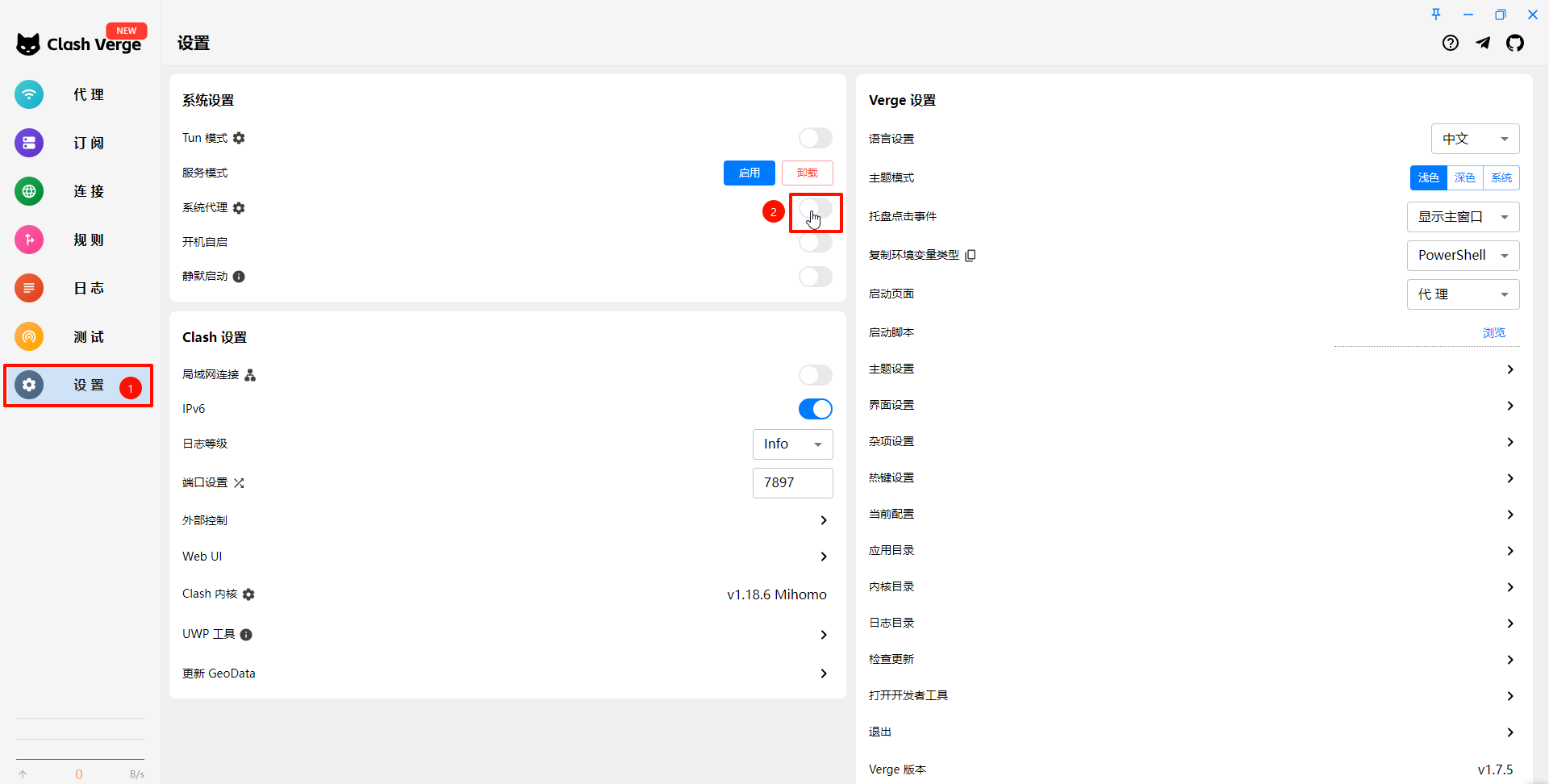
Task: Open the 语言设置 中文 dropdown
Action: pos(1475,140)
